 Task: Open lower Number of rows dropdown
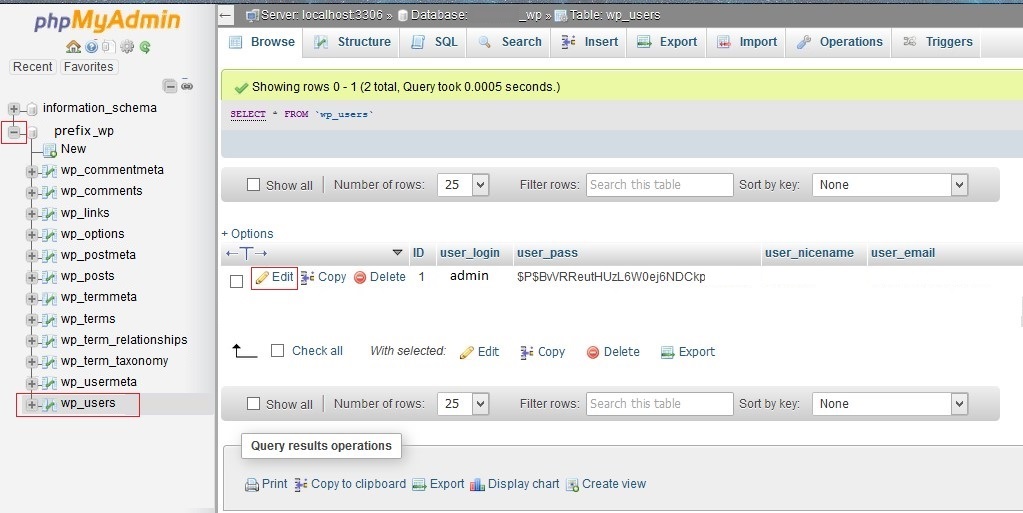[463, 403]
